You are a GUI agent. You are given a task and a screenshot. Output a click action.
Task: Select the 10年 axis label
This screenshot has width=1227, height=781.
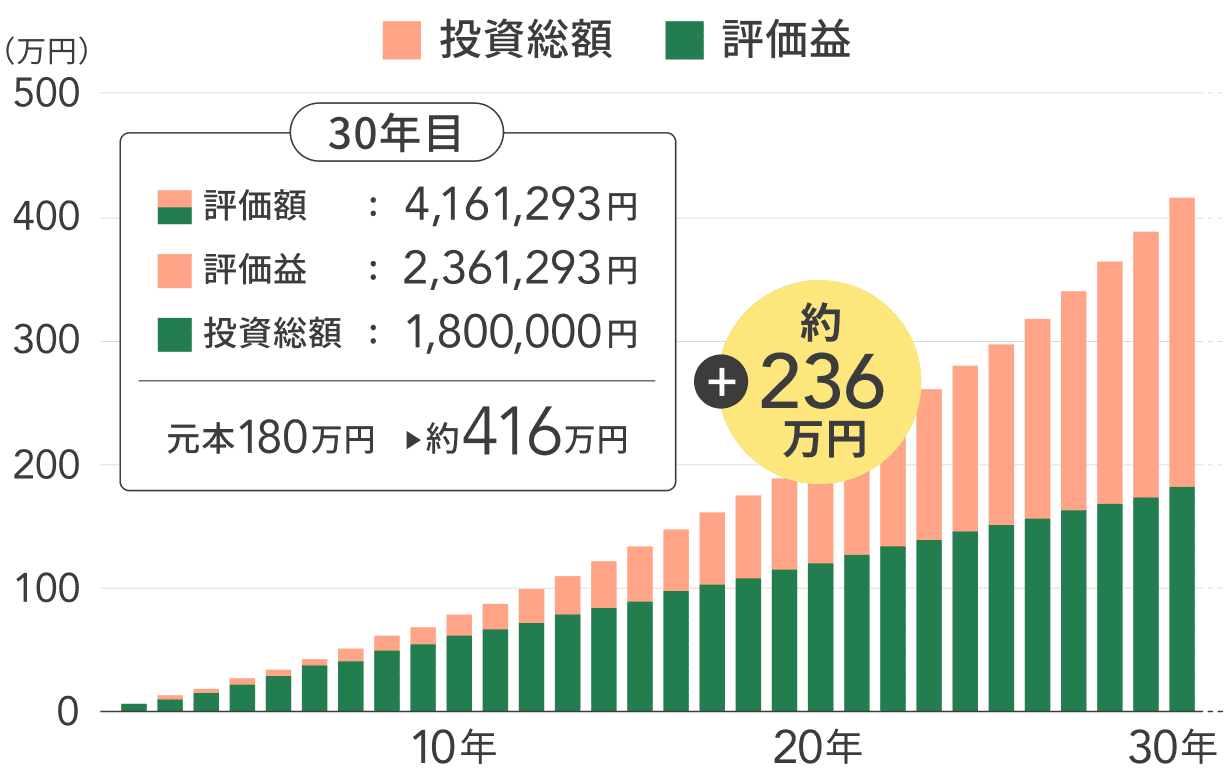click(452, 746)
